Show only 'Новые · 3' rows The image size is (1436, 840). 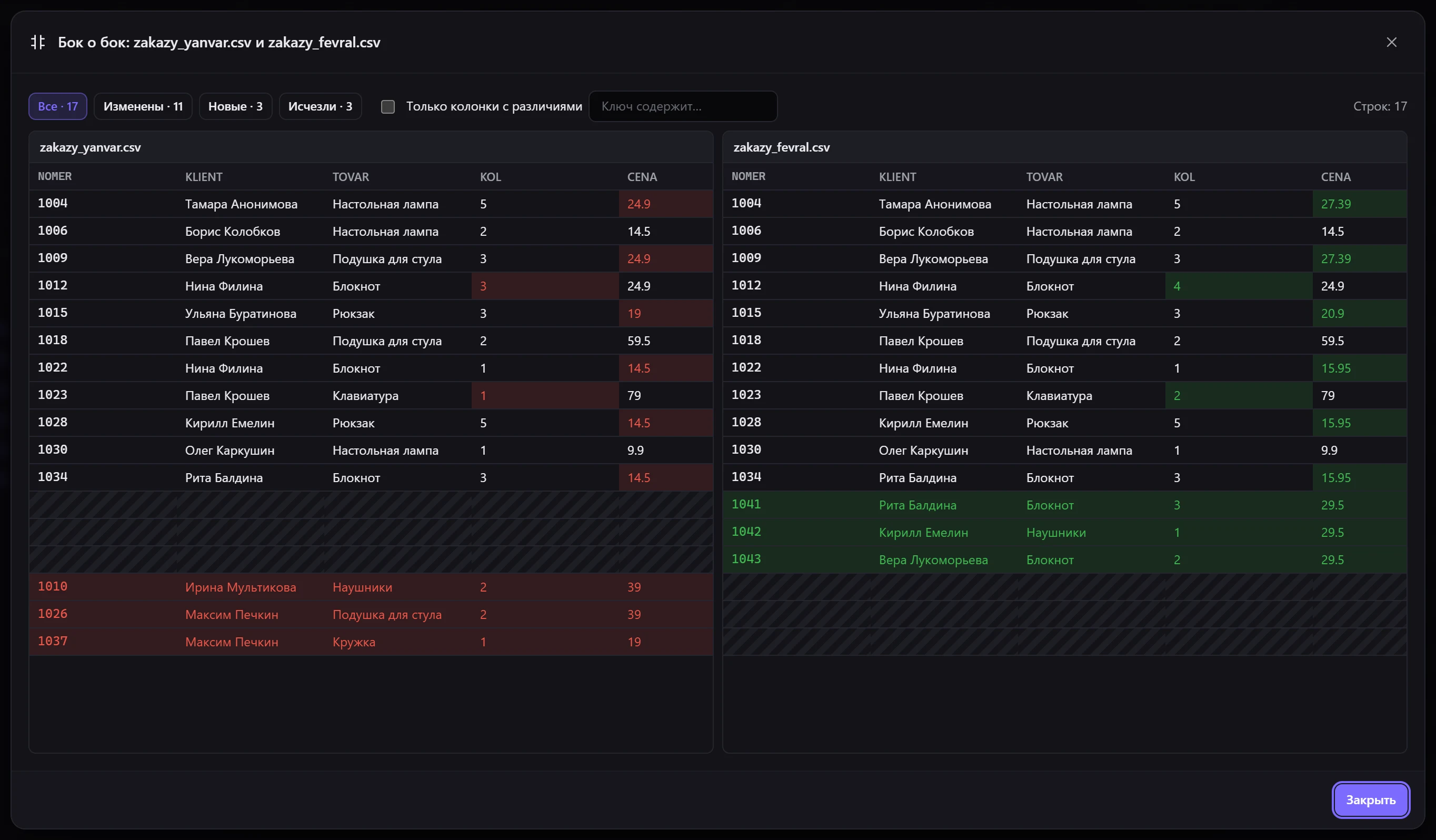235,106
